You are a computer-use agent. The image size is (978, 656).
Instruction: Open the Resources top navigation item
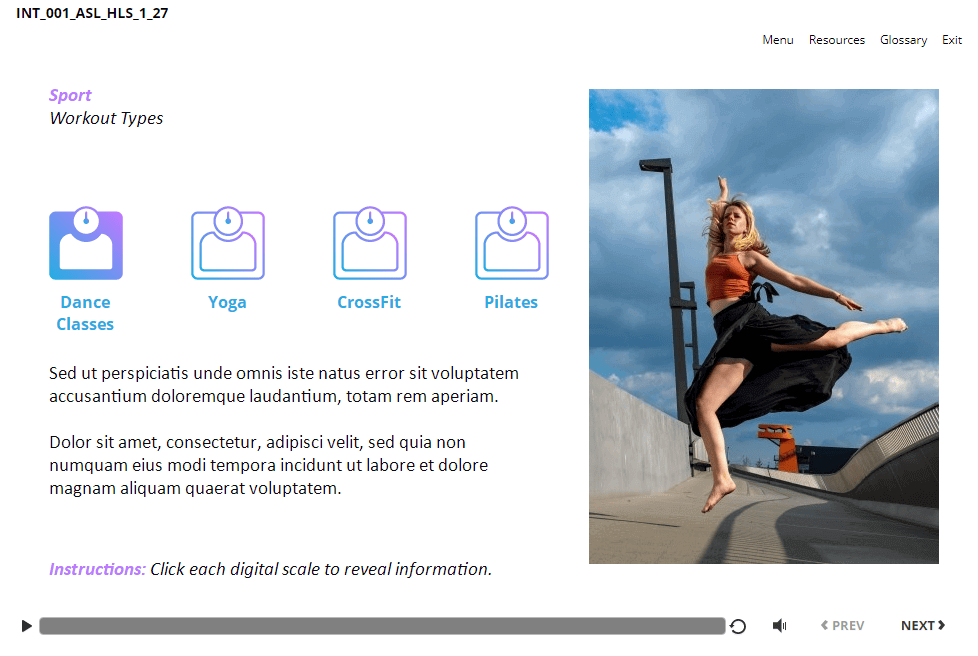836,40
